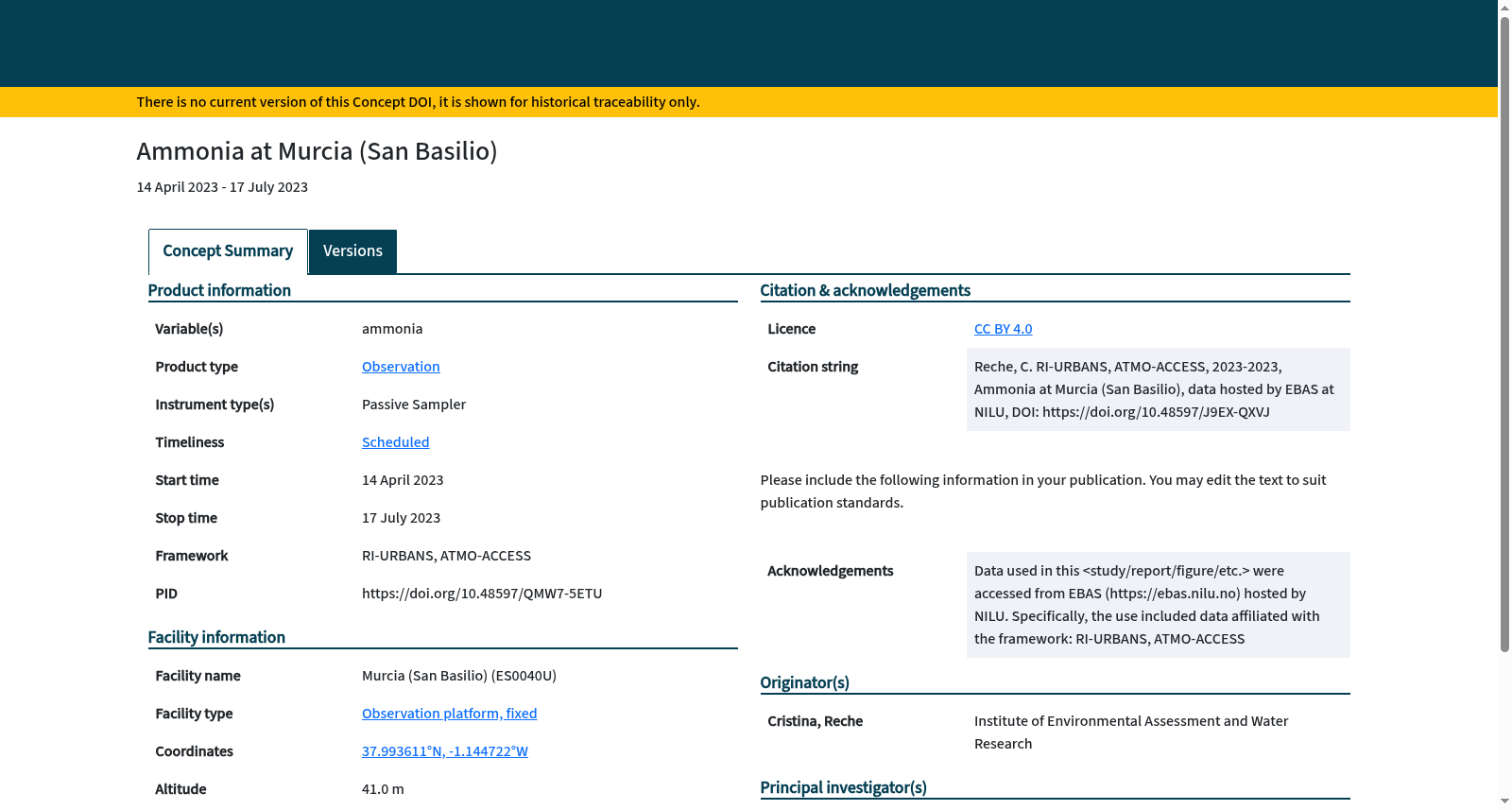
Task: Click the originator name Cristina, Reche
Action: [x=815, y=721]
